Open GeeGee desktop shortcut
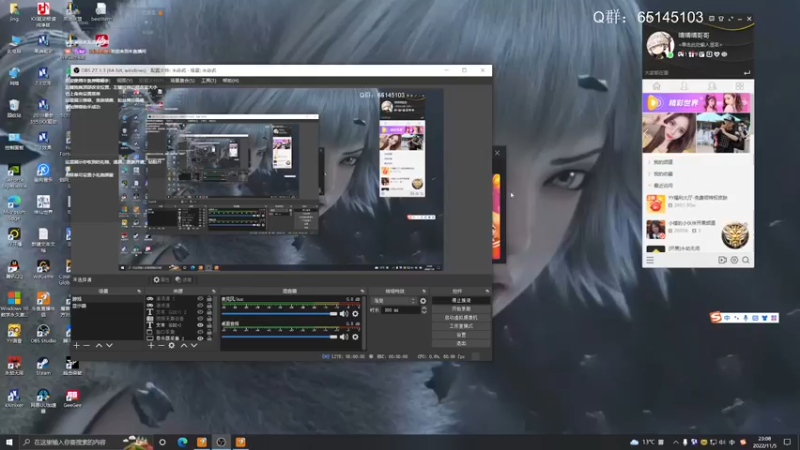The width and height of the screenshot is (800, 450). pyautogui.click(x=72, y=398)
